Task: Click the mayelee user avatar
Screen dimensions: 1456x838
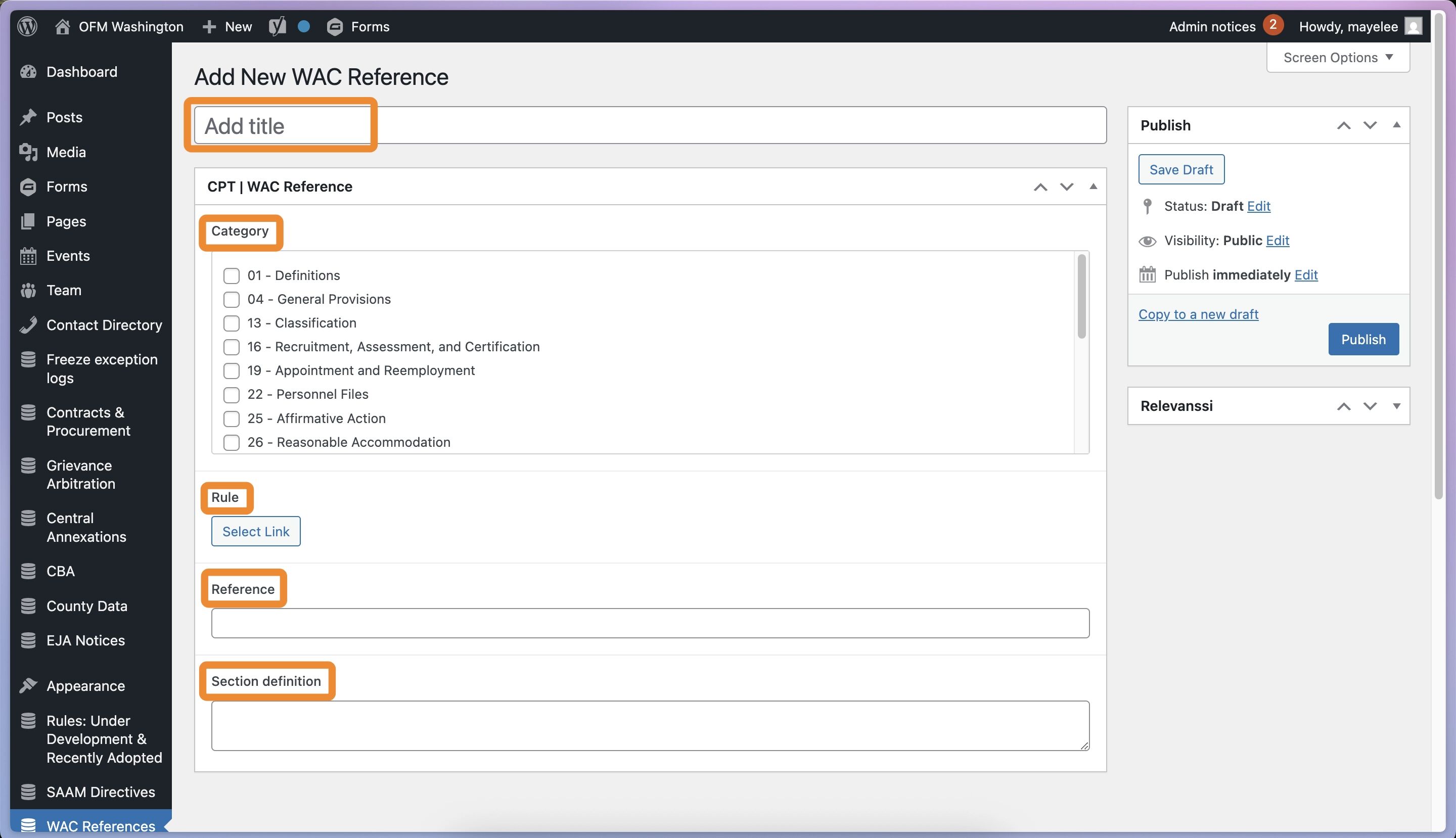Action: click(x=1414, y=26)
